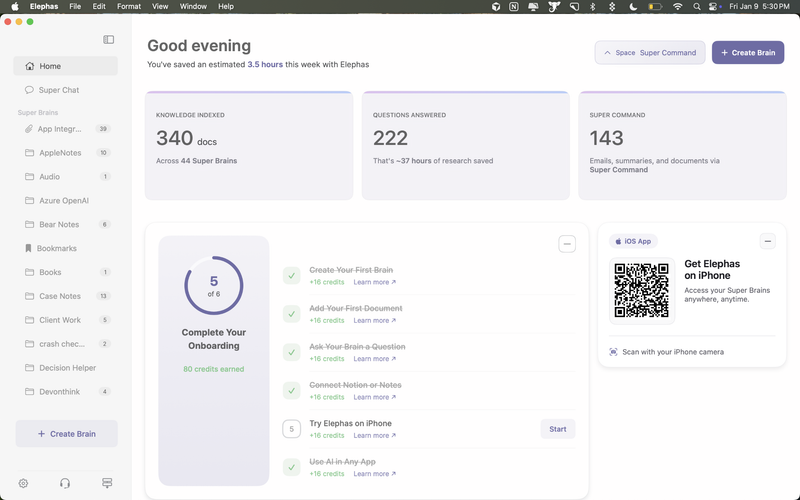Click the iOS App badge
This screenshot has height=500, width=800.
coord(633,241)
